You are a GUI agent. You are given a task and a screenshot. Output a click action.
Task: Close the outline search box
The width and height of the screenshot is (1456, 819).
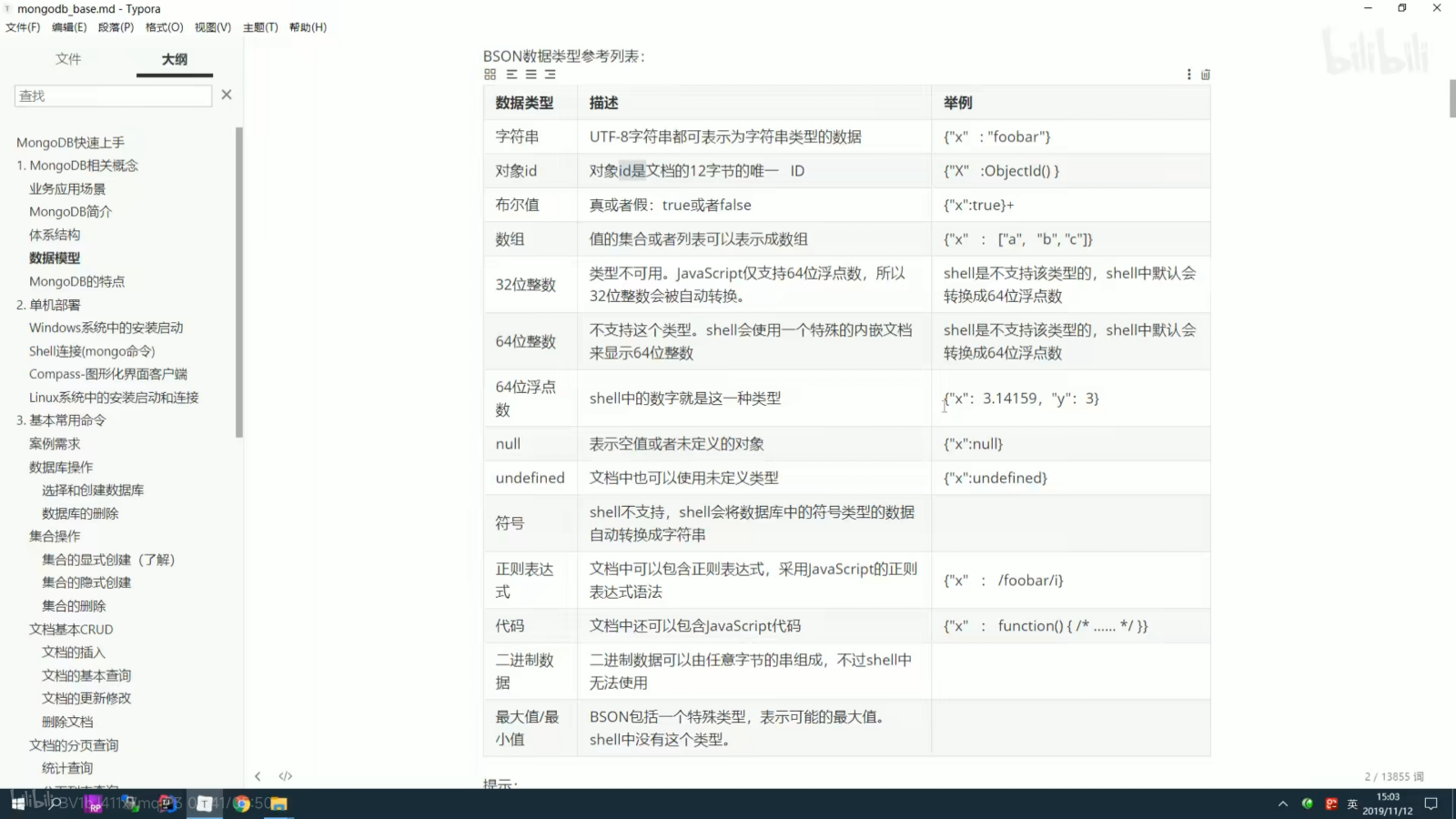tap(226, 94)
